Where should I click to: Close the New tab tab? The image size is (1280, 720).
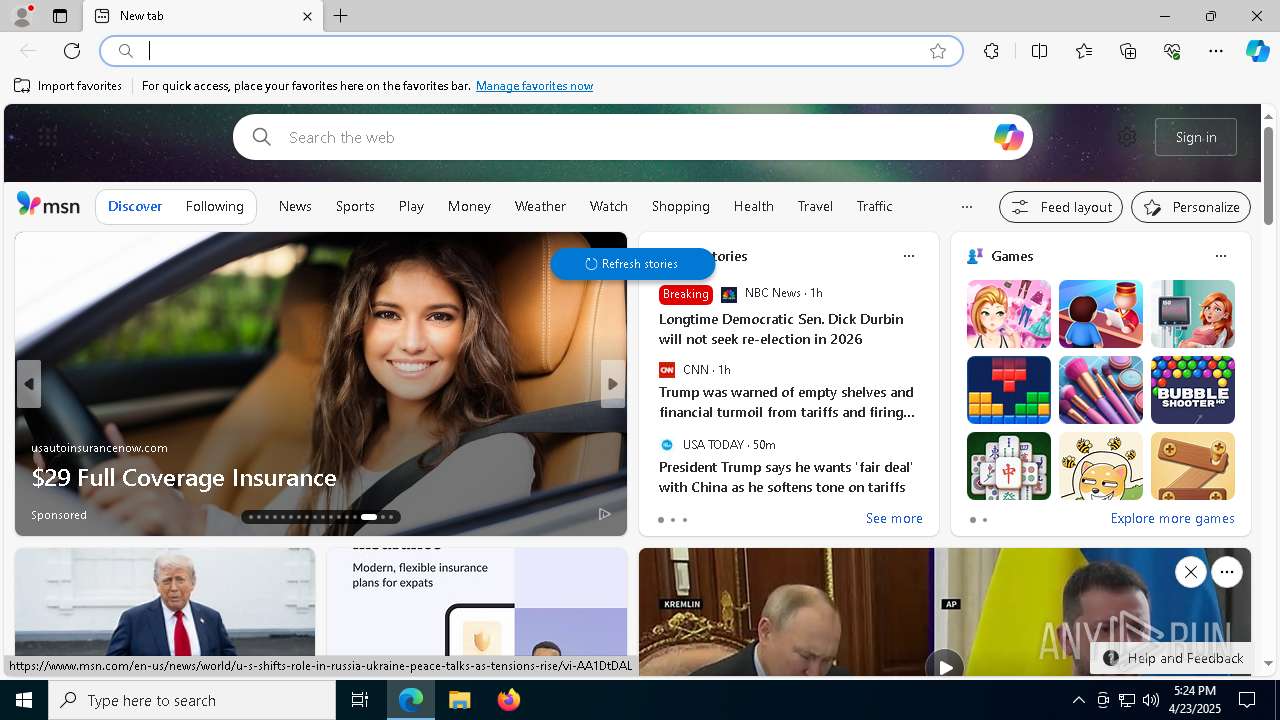307,16
